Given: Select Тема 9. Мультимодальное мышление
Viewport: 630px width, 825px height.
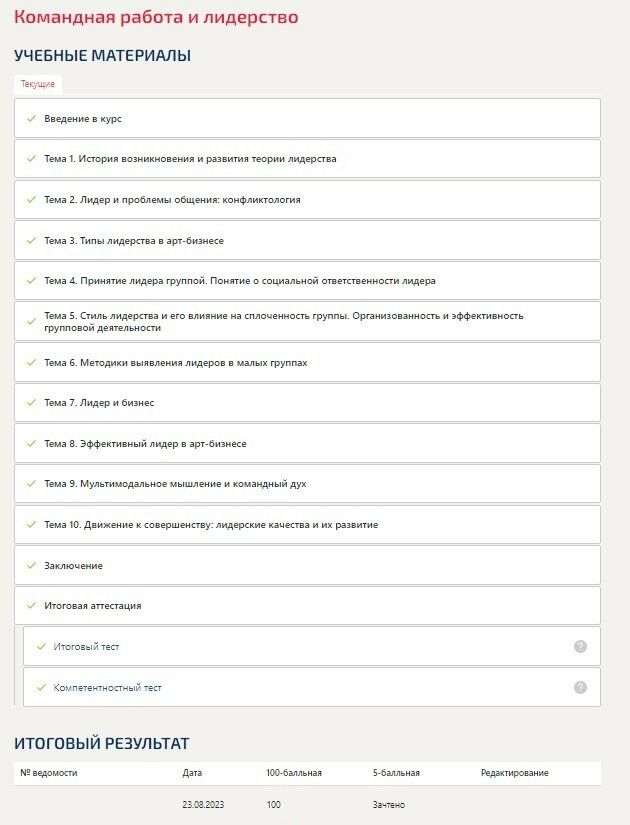Looking at the screenshot, I should (x=175, y=484).
